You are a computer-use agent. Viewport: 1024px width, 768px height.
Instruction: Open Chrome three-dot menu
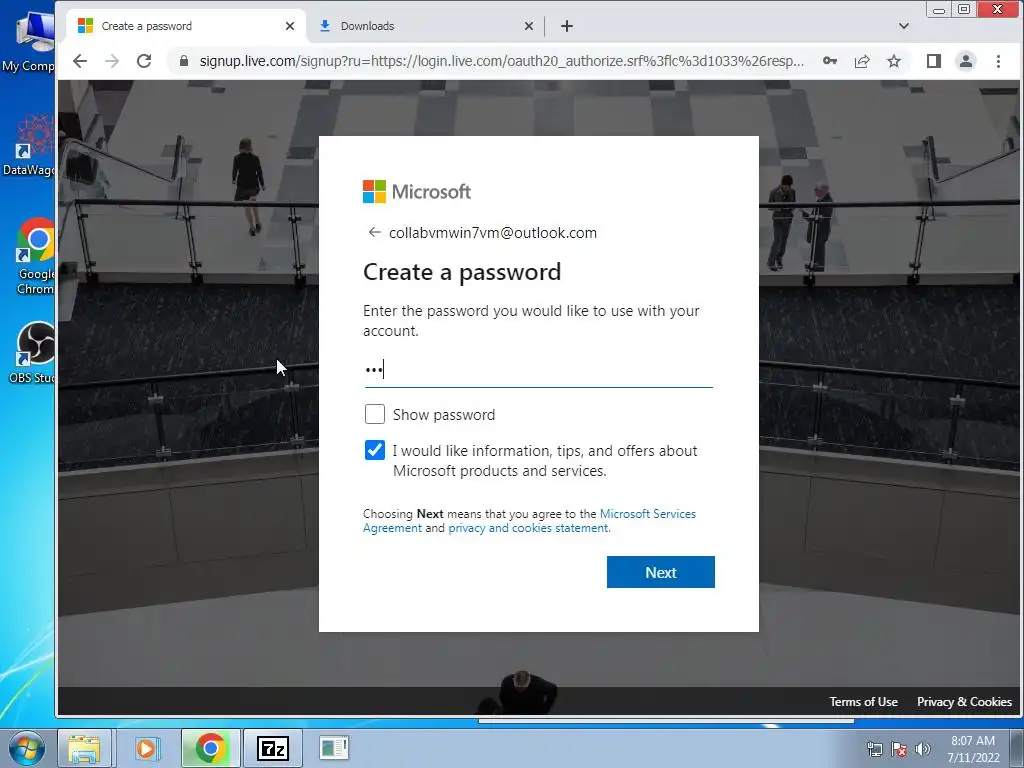coord(998,61)
